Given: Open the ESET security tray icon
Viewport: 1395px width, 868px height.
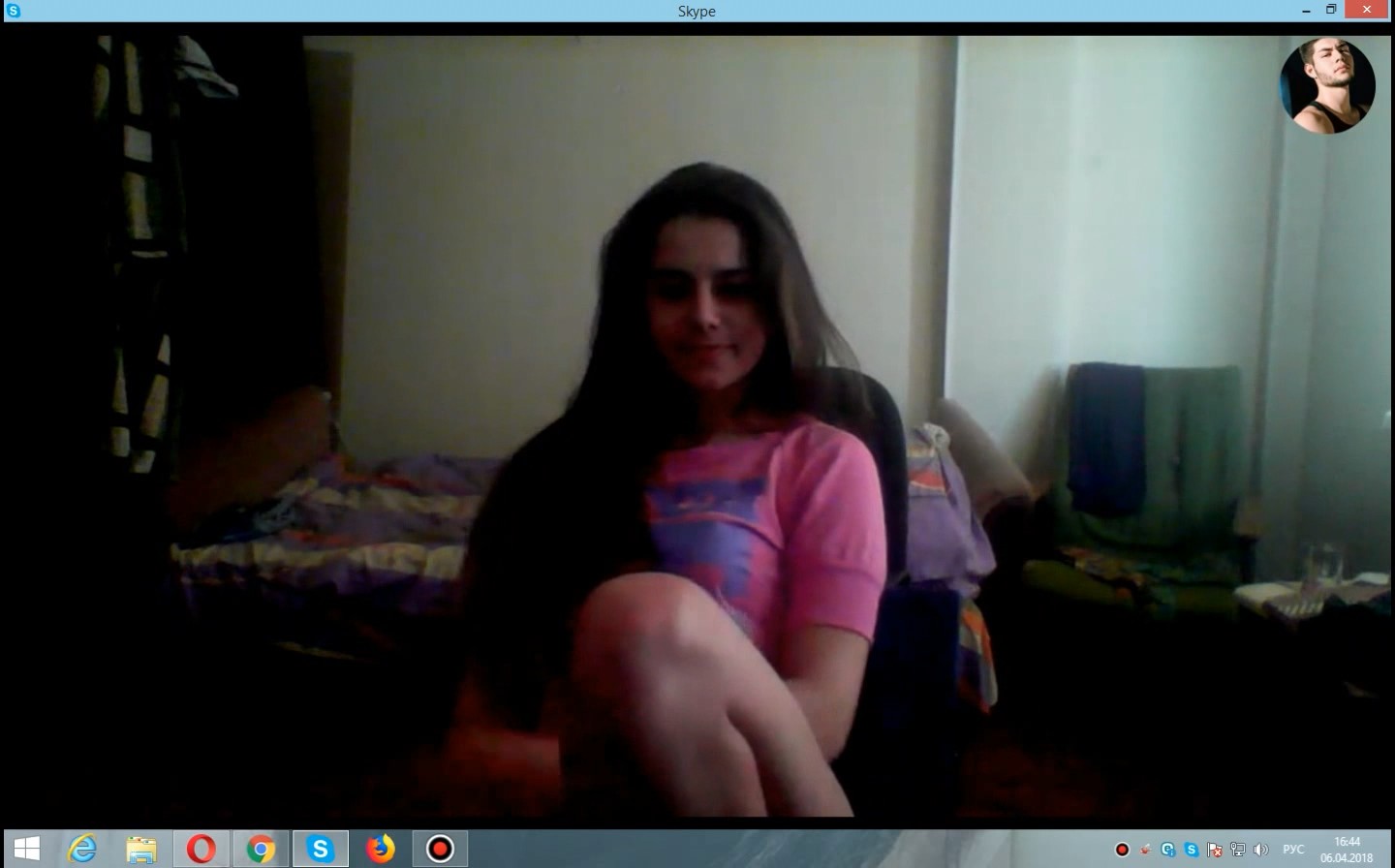Looking at the screenshot, I should tap(1169, 851).
